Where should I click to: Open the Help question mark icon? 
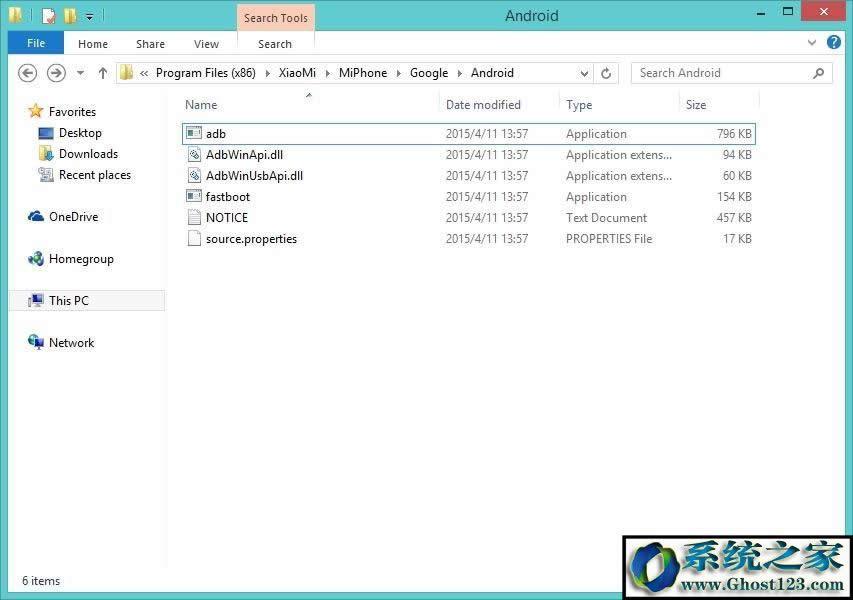click(x=832, y=44)
